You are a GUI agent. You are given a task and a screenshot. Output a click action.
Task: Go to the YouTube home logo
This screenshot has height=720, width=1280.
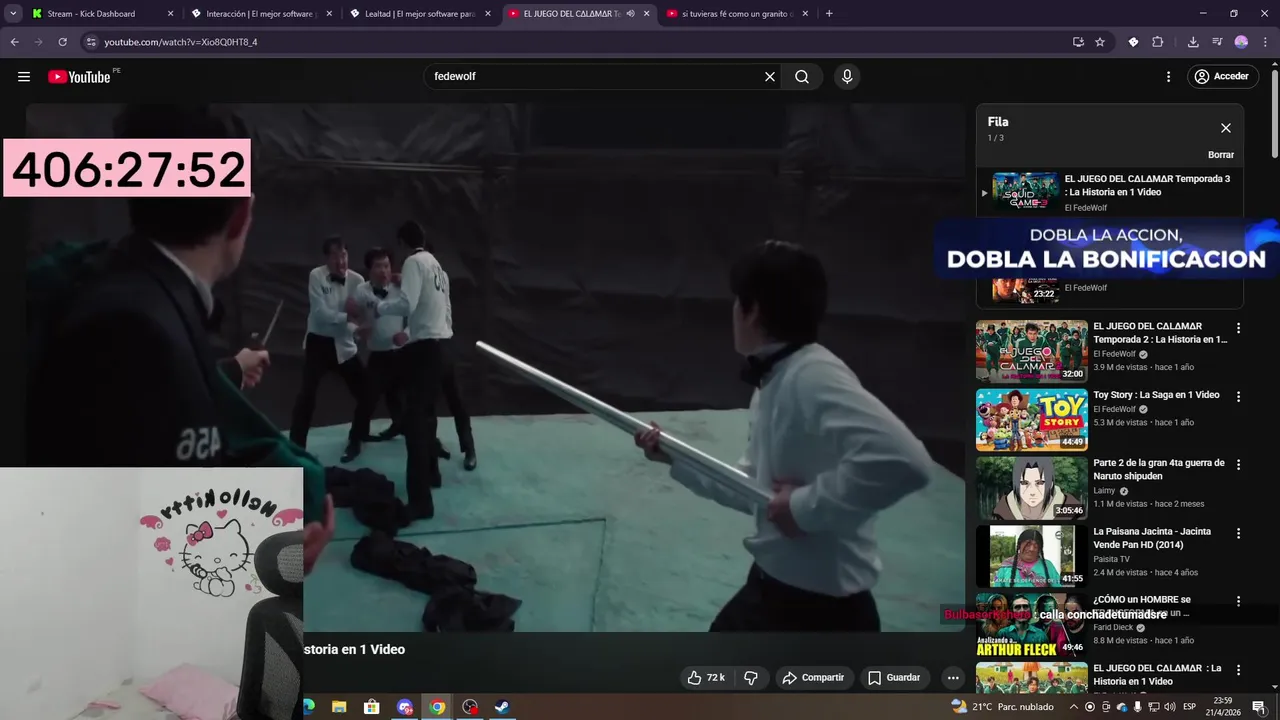click(79, 77)
